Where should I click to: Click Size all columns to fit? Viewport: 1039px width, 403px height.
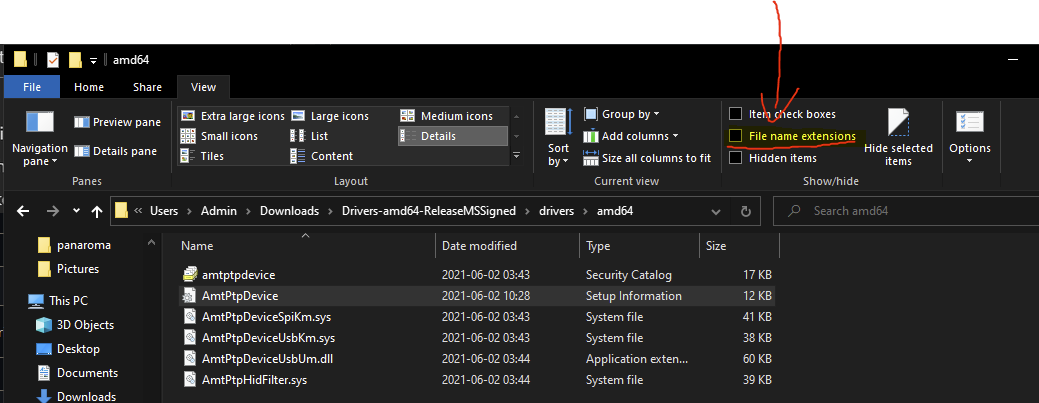point(647,158)
